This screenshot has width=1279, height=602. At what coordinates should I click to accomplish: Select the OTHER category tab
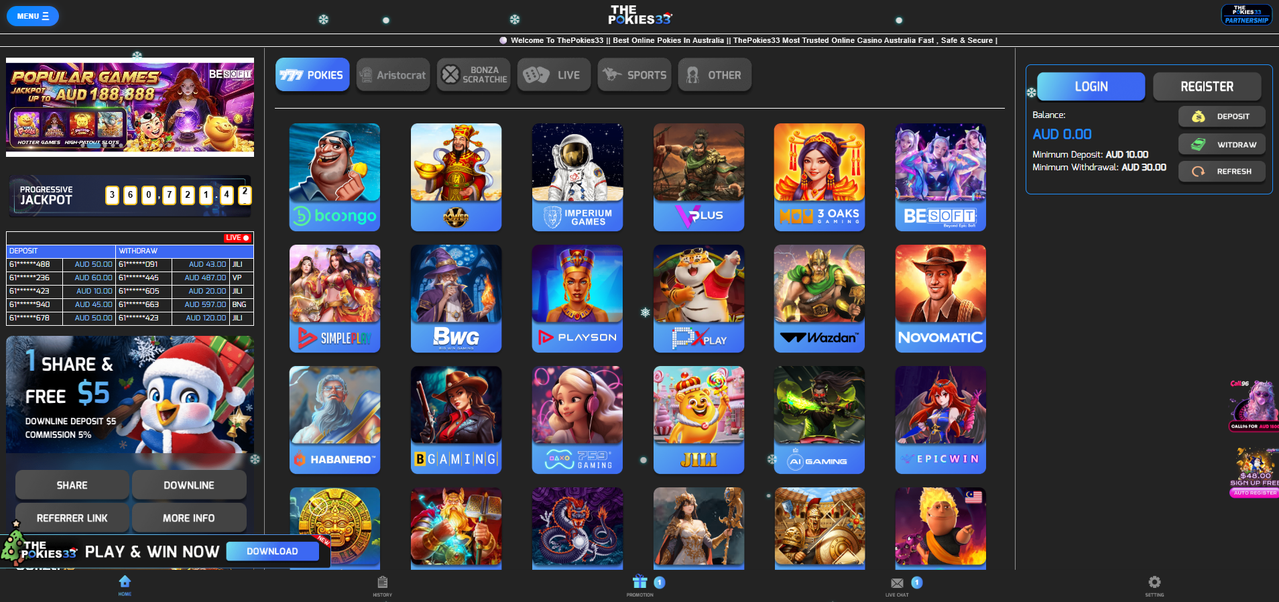715,75
